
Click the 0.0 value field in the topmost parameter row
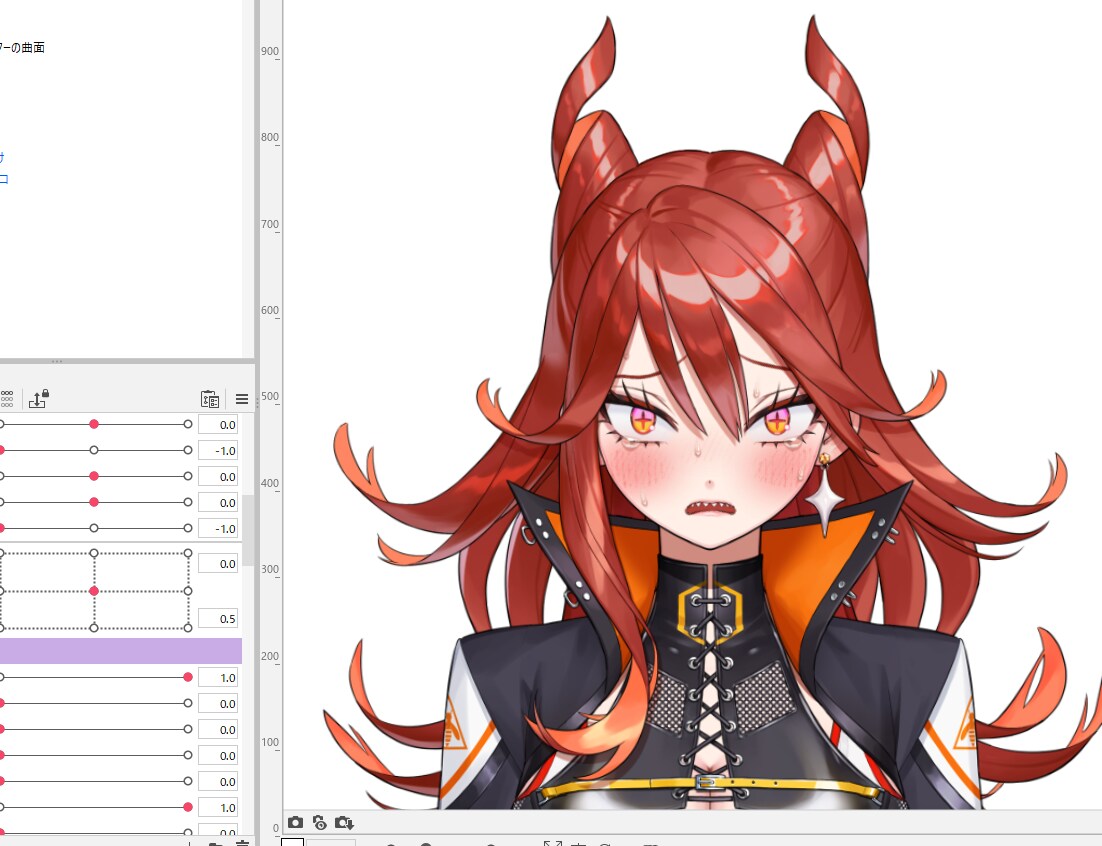pos(219,424)
